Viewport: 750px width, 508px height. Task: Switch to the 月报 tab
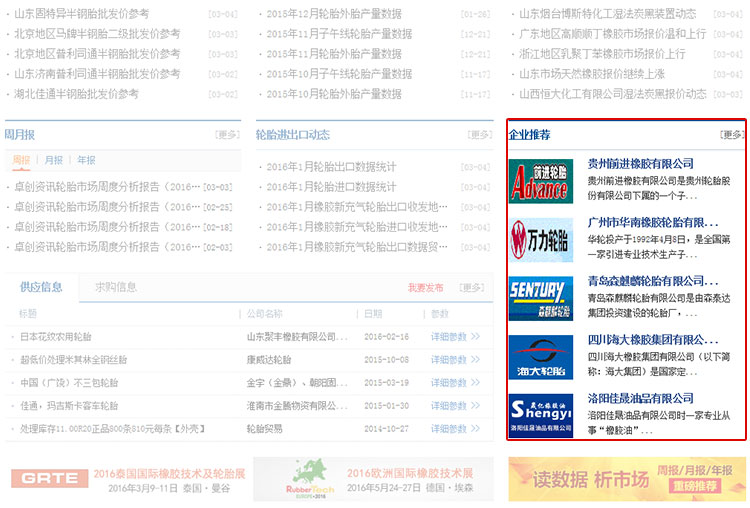(53, 160)
